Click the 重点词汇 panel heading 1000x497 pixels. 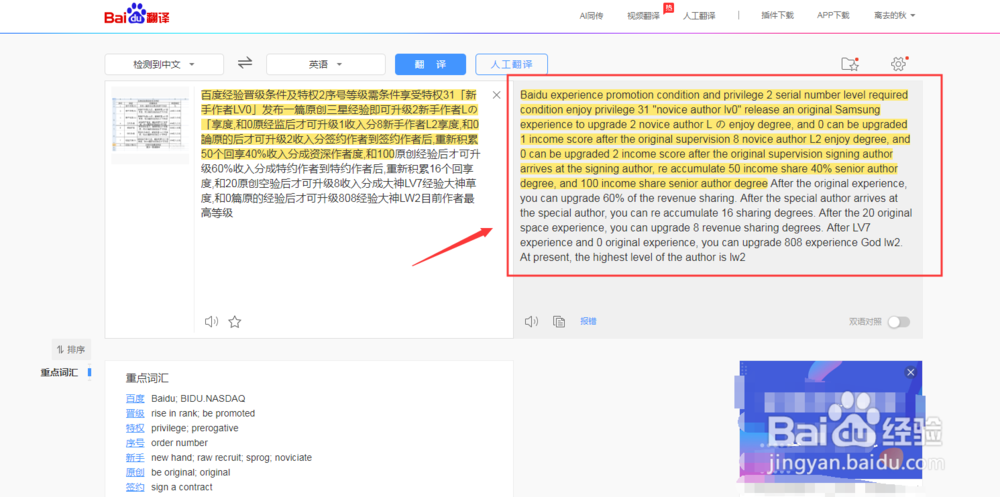click(147, 378)
